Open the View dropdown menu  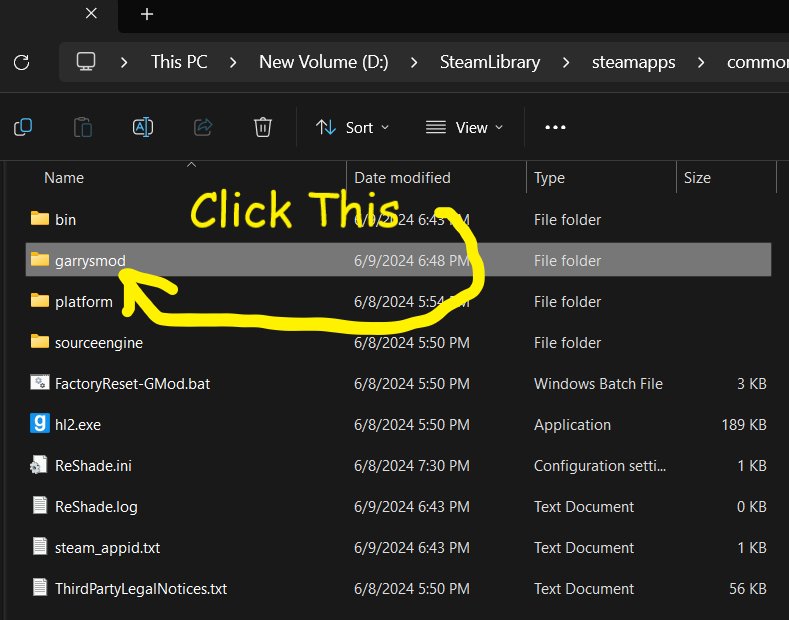pyautogui.click(x=464, y=127)
